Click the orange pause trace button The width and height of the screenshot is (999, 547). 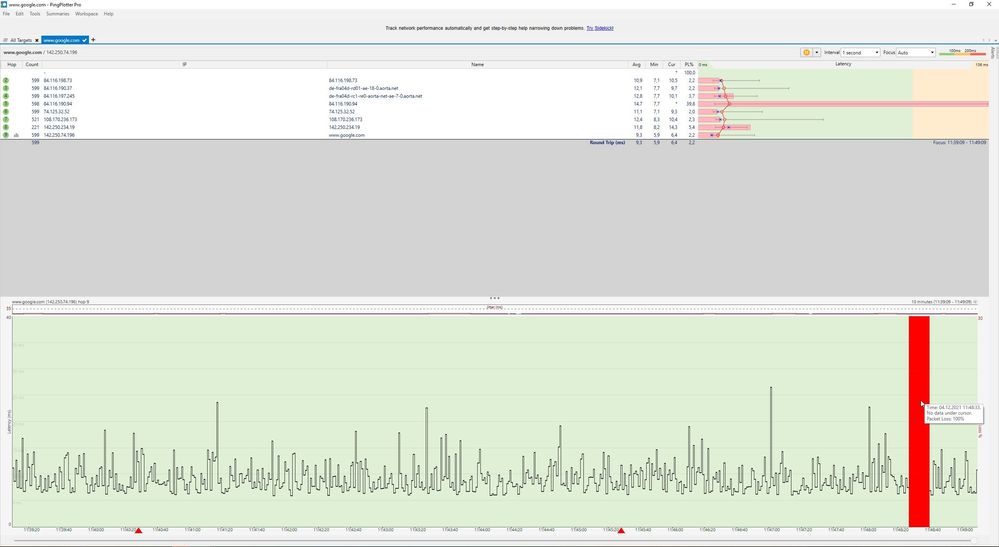point(806,52)
